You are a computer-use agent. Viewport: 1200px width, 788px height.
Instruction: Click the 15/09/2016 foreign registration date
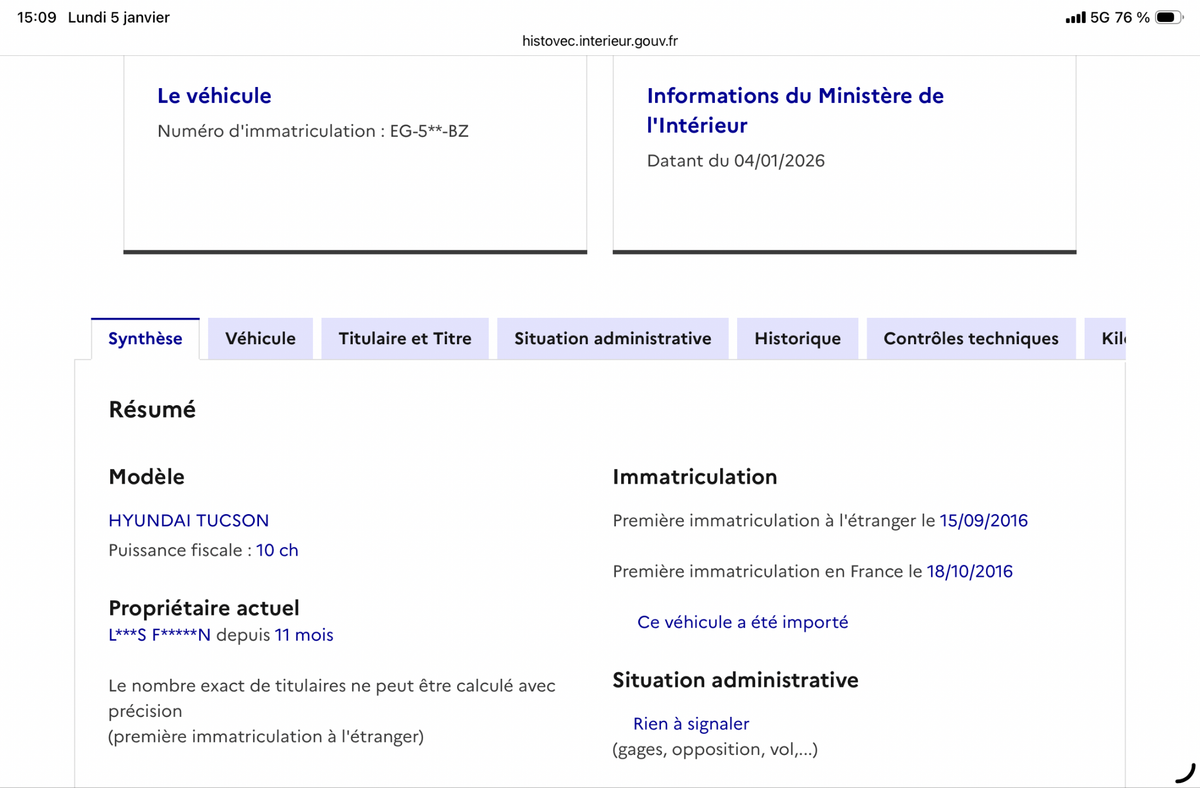[x=983, y=521]
